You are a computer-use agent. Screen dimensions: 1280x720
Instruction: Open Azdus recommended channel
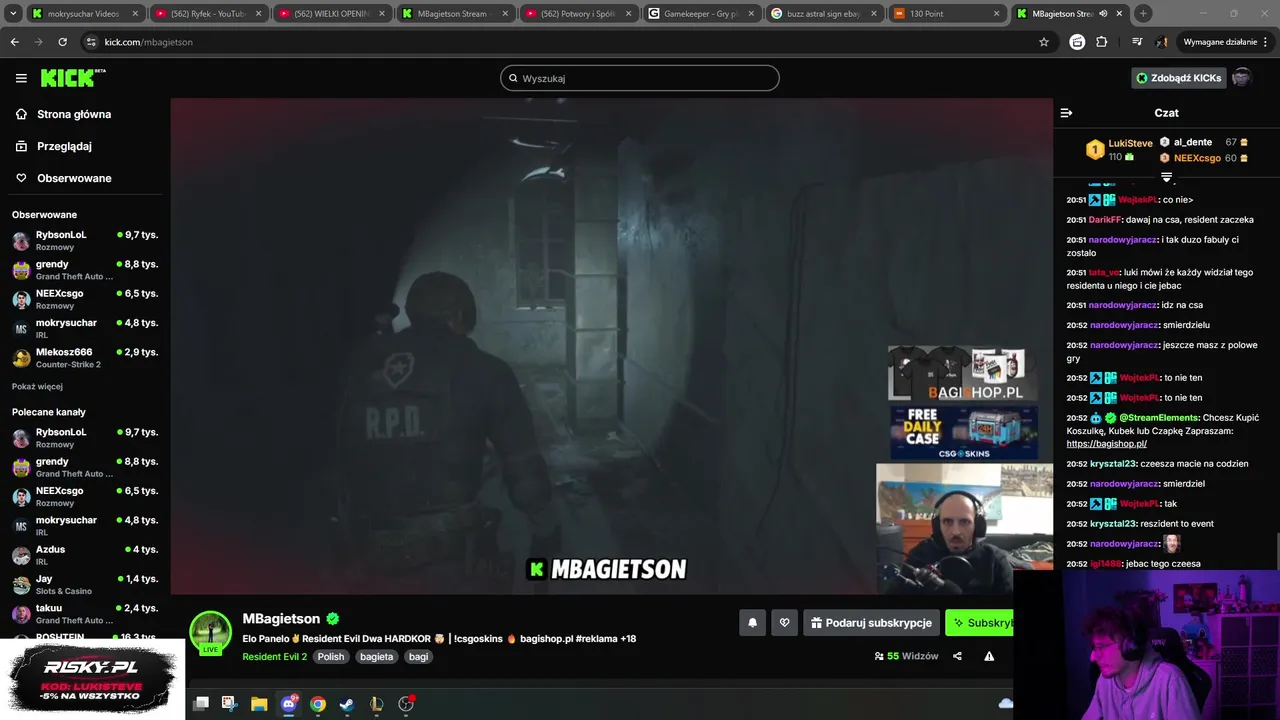point(85,555)
